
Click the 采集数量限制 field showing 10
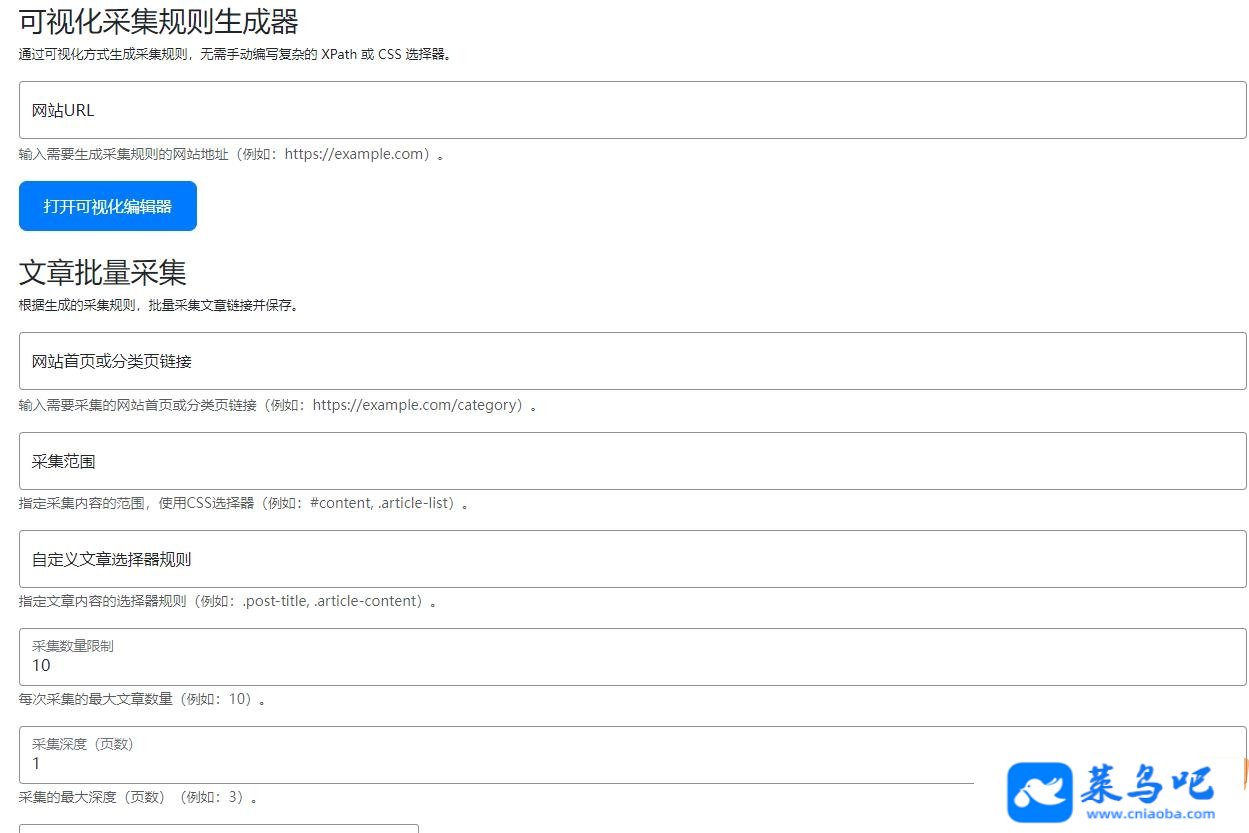[633, 657]
